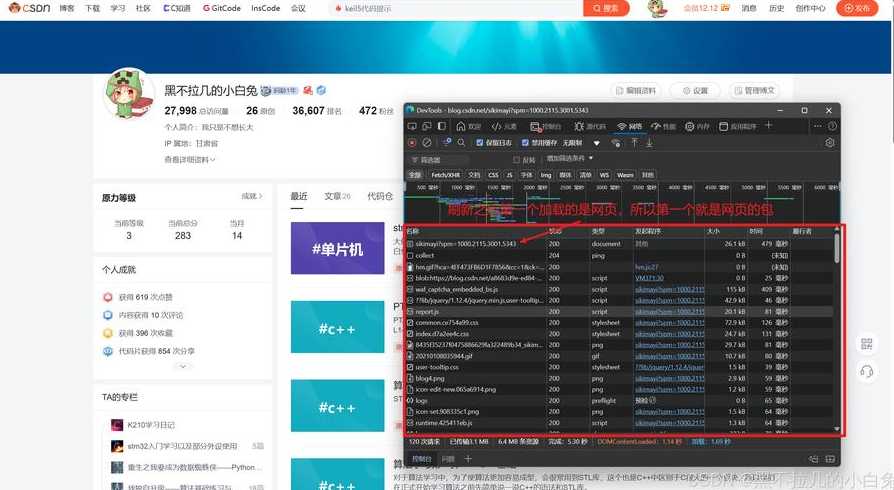Click the floating QR code icon
The height and width of the screenshot is (490, 894).
866,343
